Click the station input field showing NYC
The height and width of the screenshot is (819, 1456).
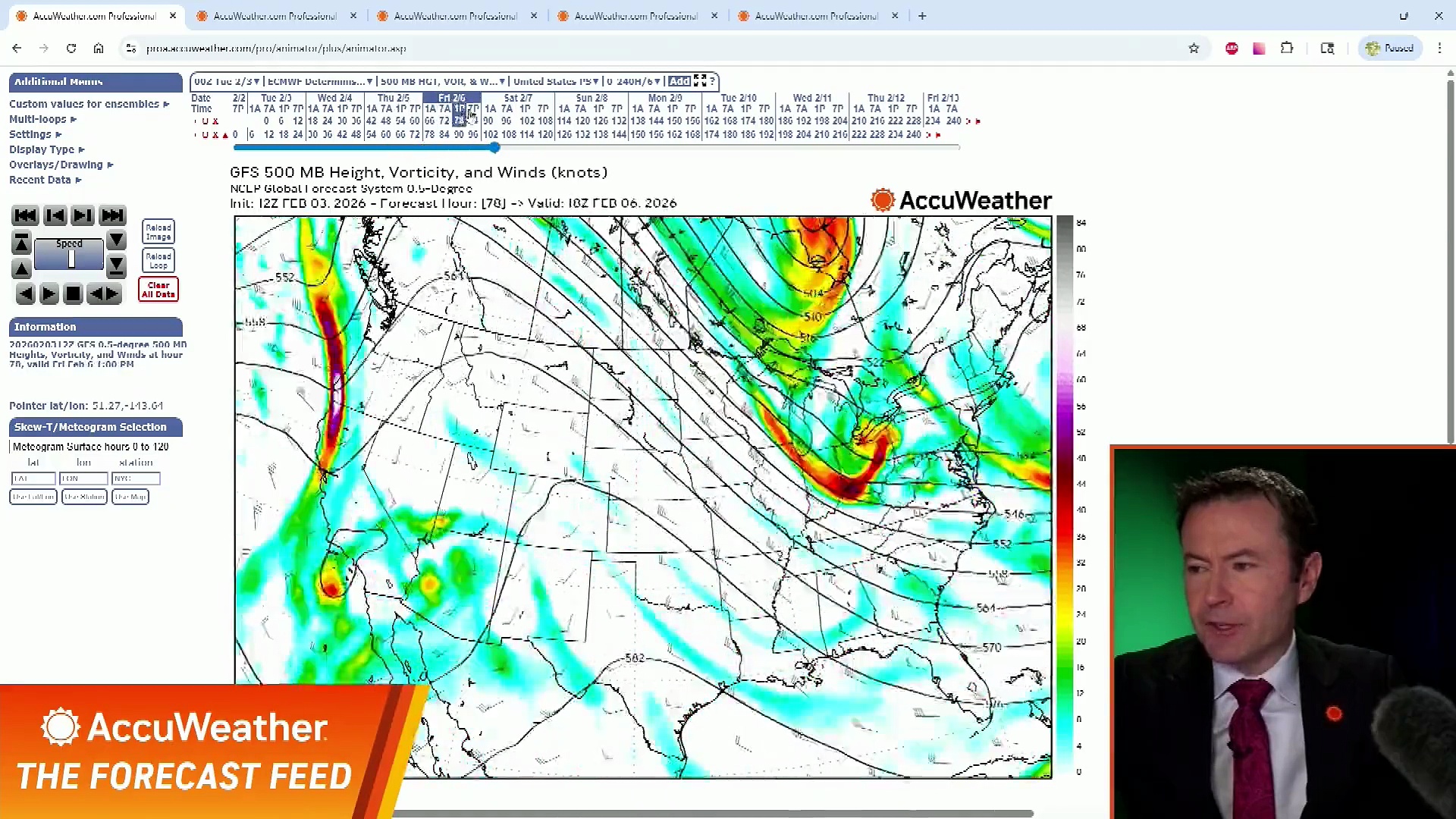point(136,479)
